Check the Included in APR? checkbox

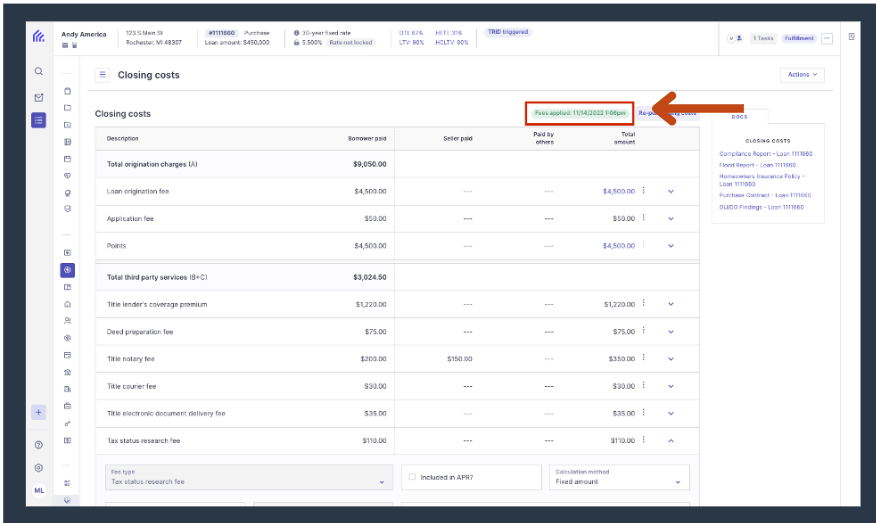[x=412, y=477]
